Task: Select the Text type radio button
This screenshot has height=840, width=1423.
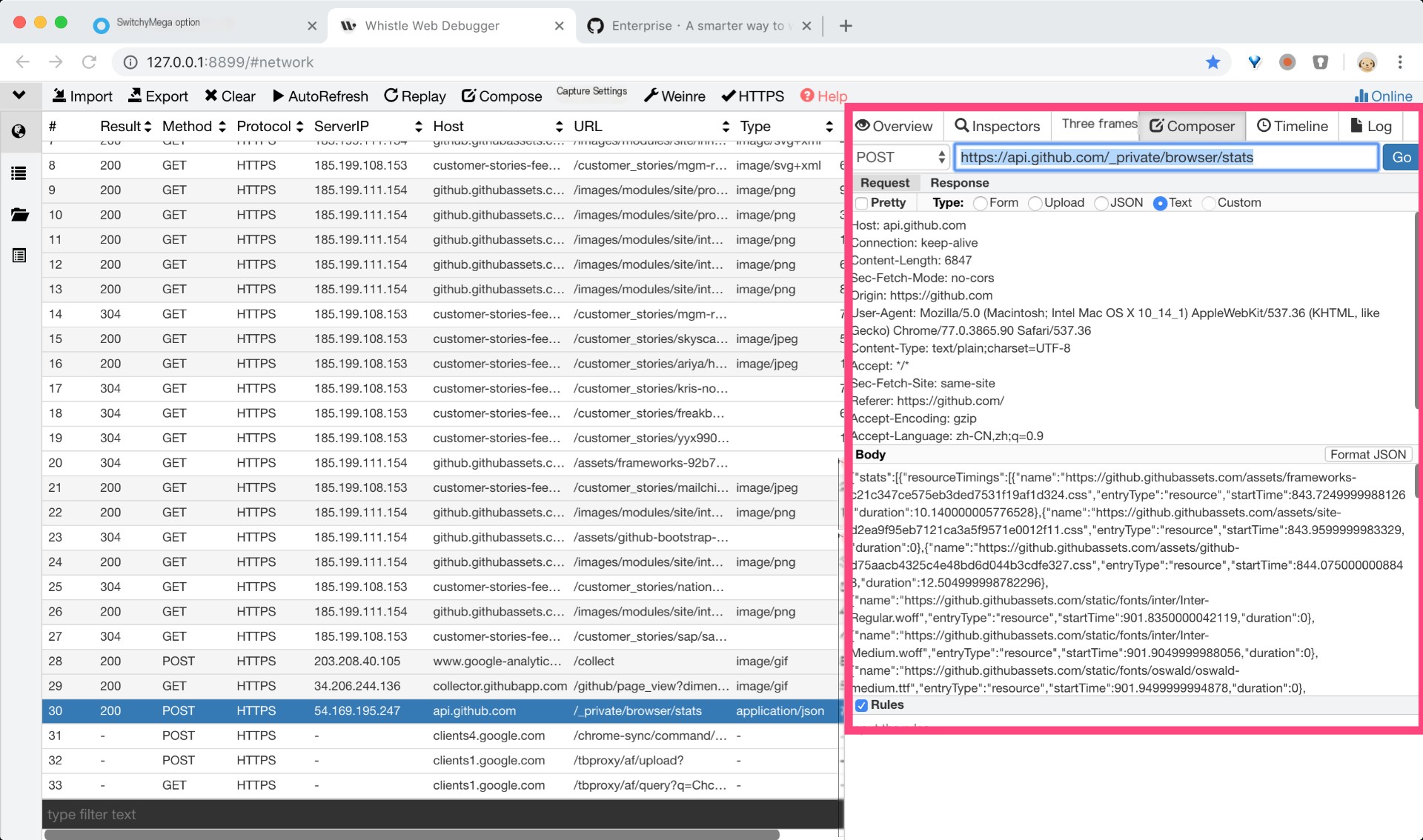Action: click(1161, 203)
